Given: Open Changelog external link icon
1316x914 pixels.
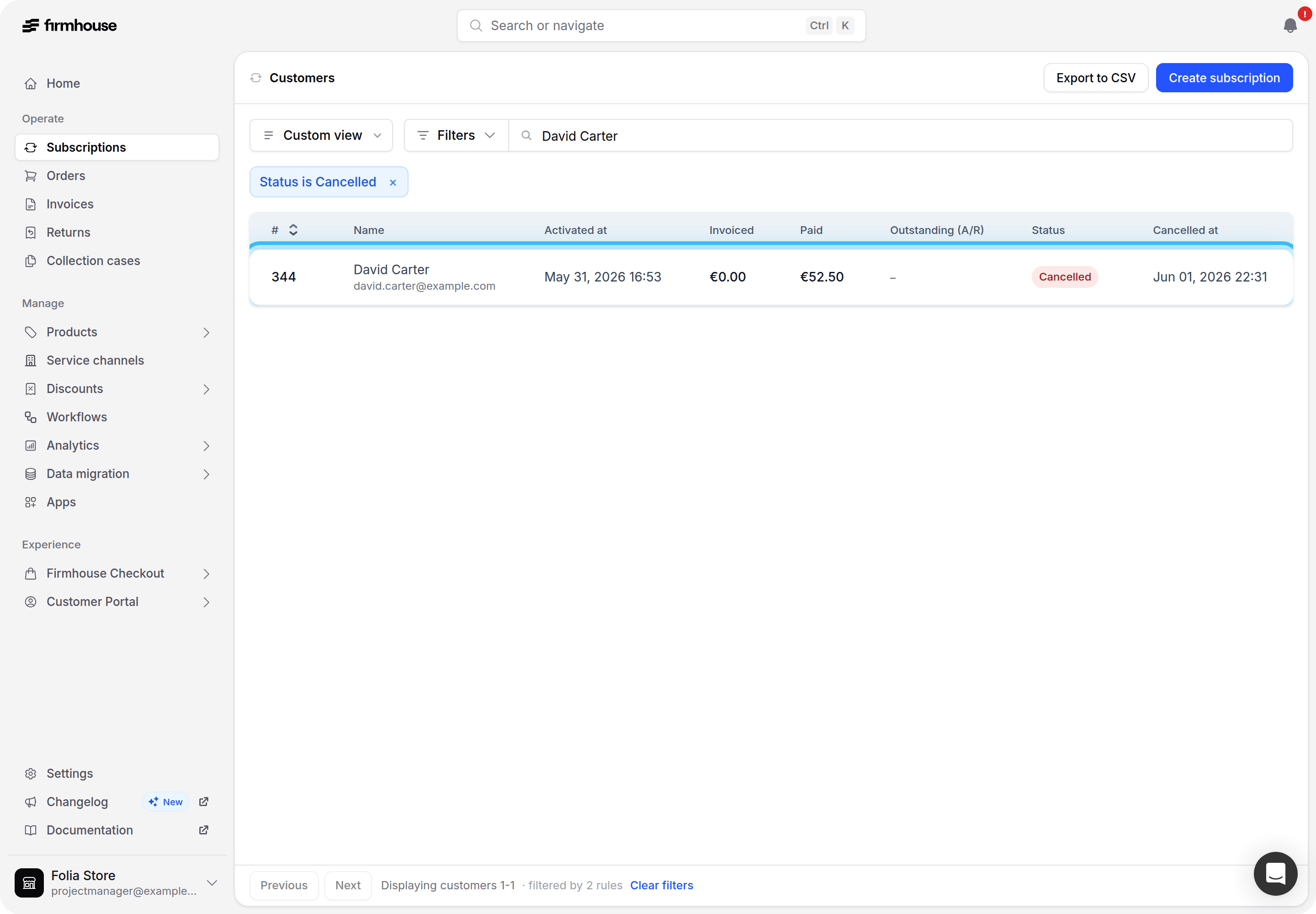Looking at the screenshot, I should [x=203, y=802].
